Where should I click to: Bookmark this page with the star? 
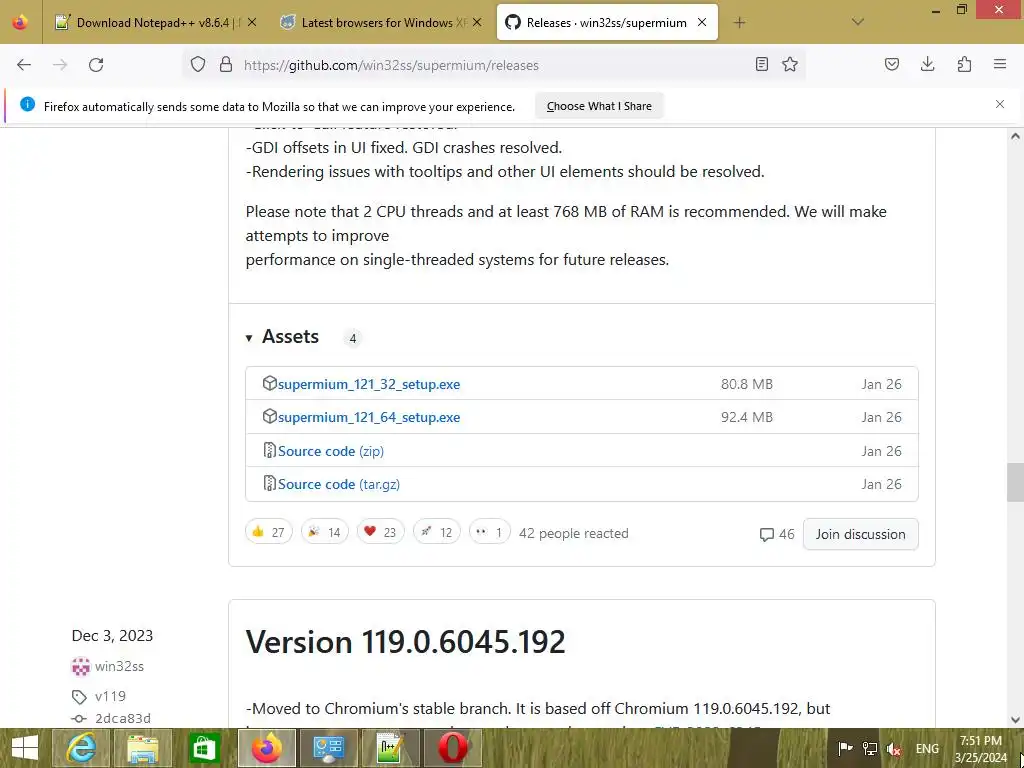790,65
